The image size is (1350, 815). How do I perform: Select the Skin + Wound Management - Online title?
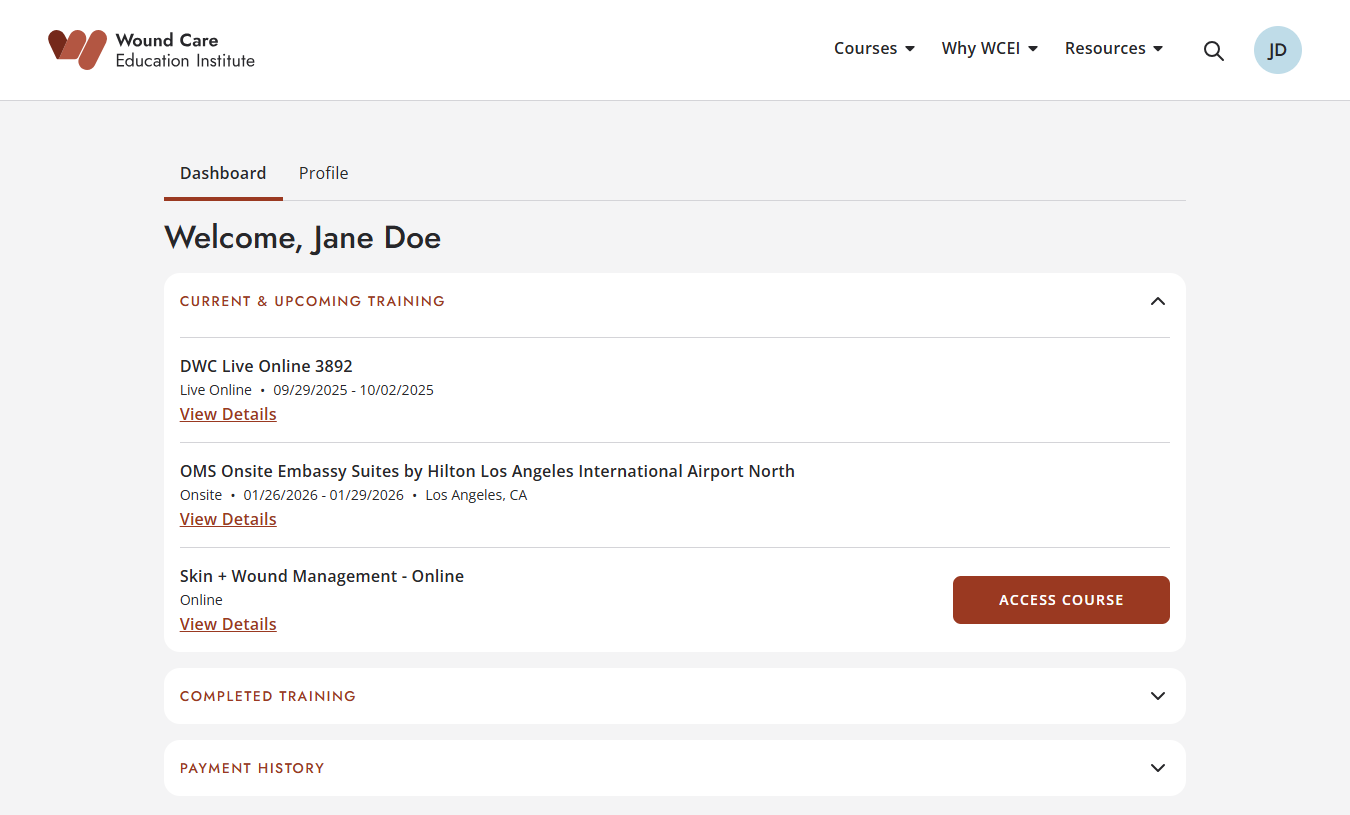click(x=321, y=576)
